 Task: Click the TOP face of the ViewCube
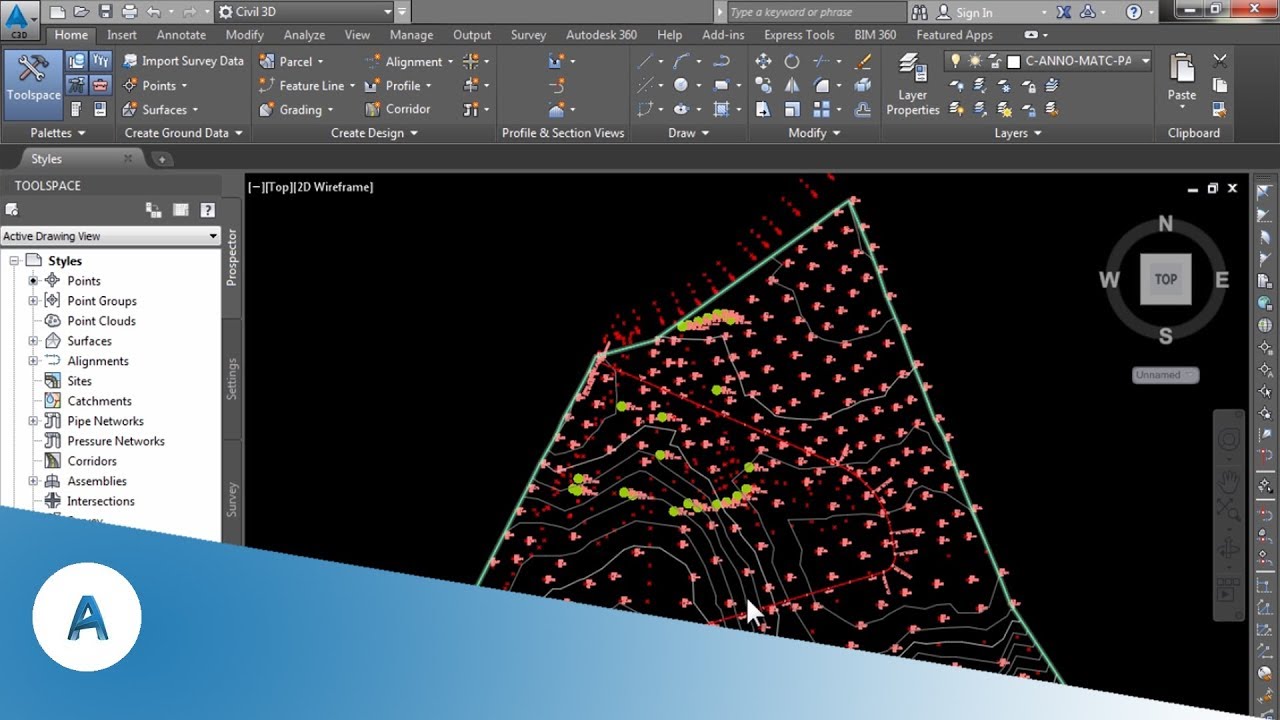[x=1165, y=279]
